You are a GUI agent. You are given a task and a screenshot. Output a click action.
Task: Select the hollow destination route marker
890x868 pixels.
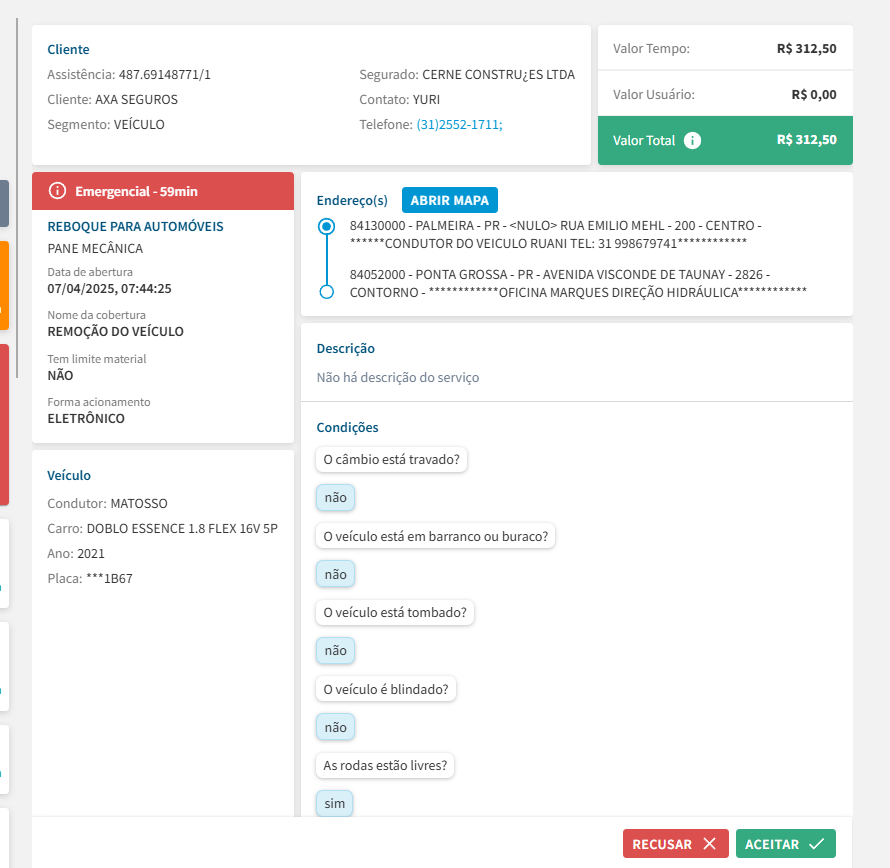click(x=326, y=292)
